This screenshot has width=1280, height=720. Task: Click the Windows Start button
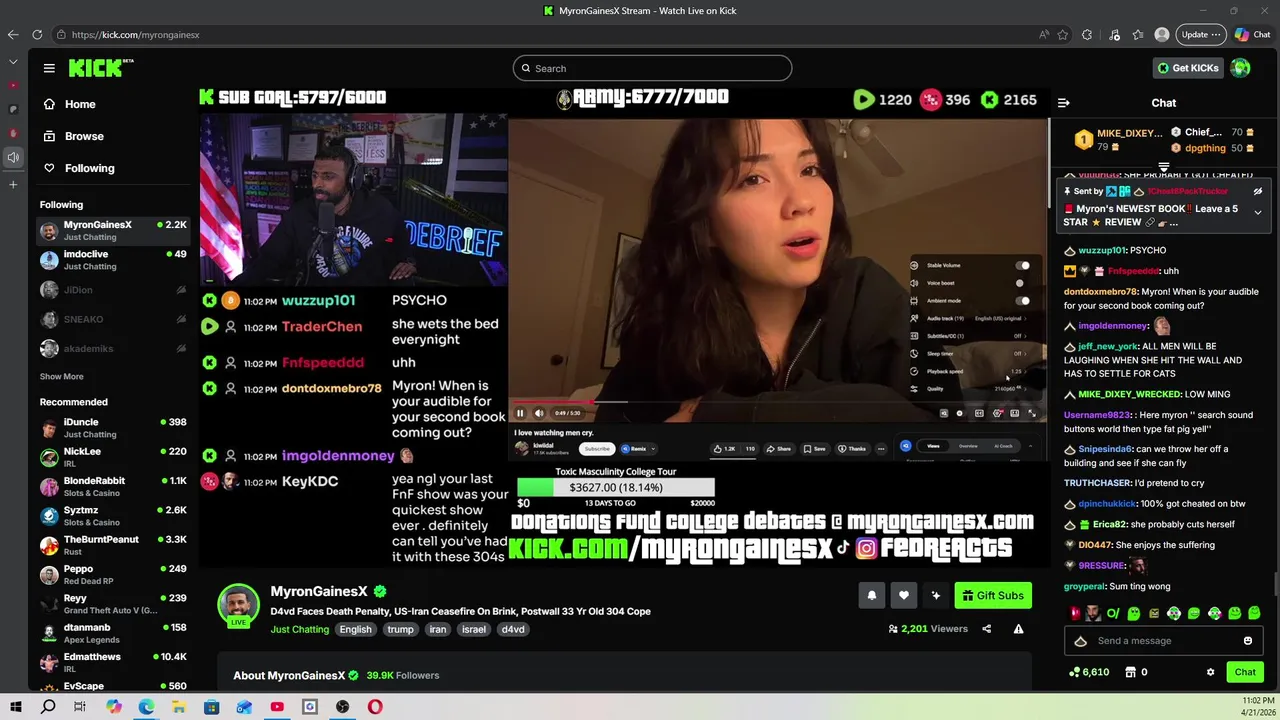click(16, 707)
